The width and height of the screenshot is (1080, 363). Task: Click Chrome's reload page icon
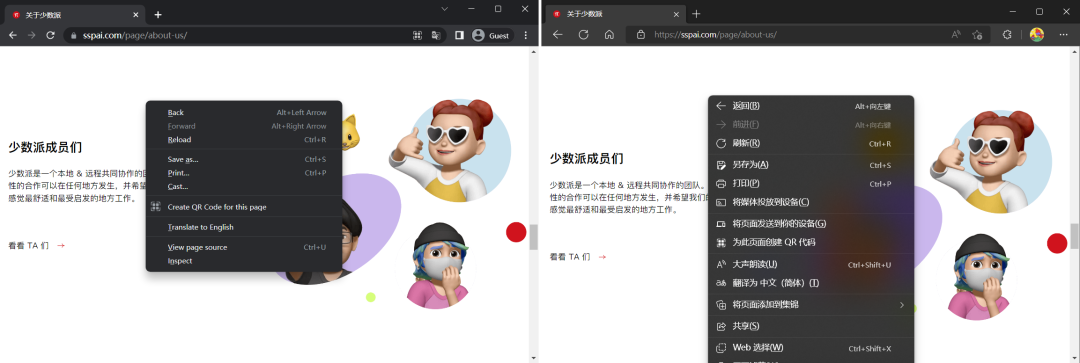(x=50, y=35)
